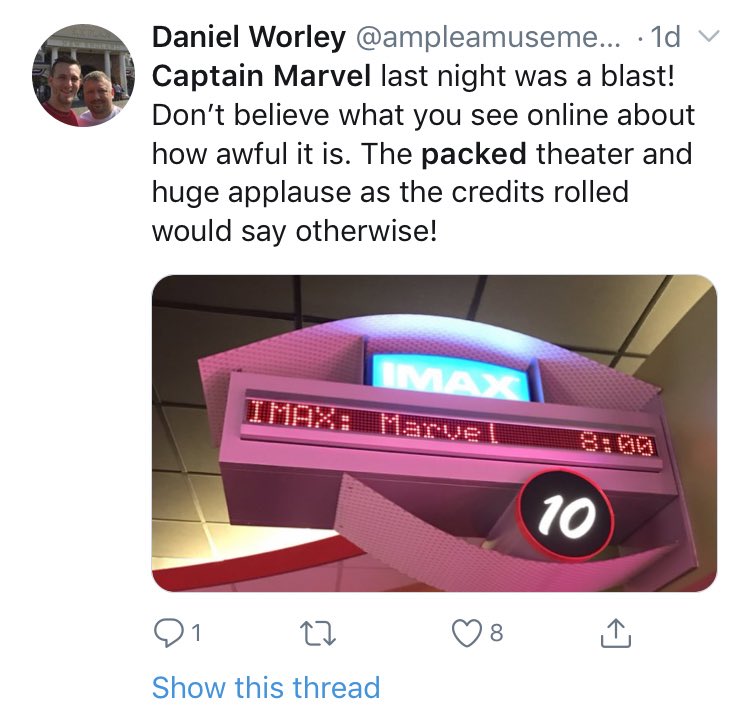
Task: Open the @ampleamuseme... handle
Action: 487,37
